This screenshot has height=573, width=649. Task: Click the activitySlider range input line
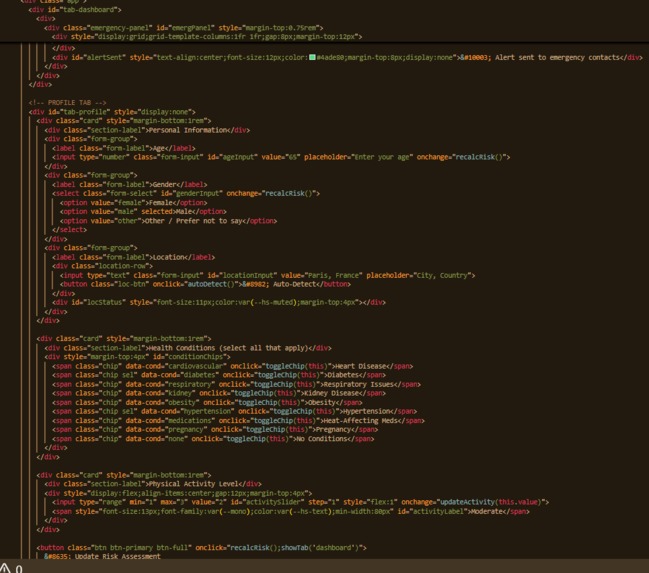(x=300, y=502)
